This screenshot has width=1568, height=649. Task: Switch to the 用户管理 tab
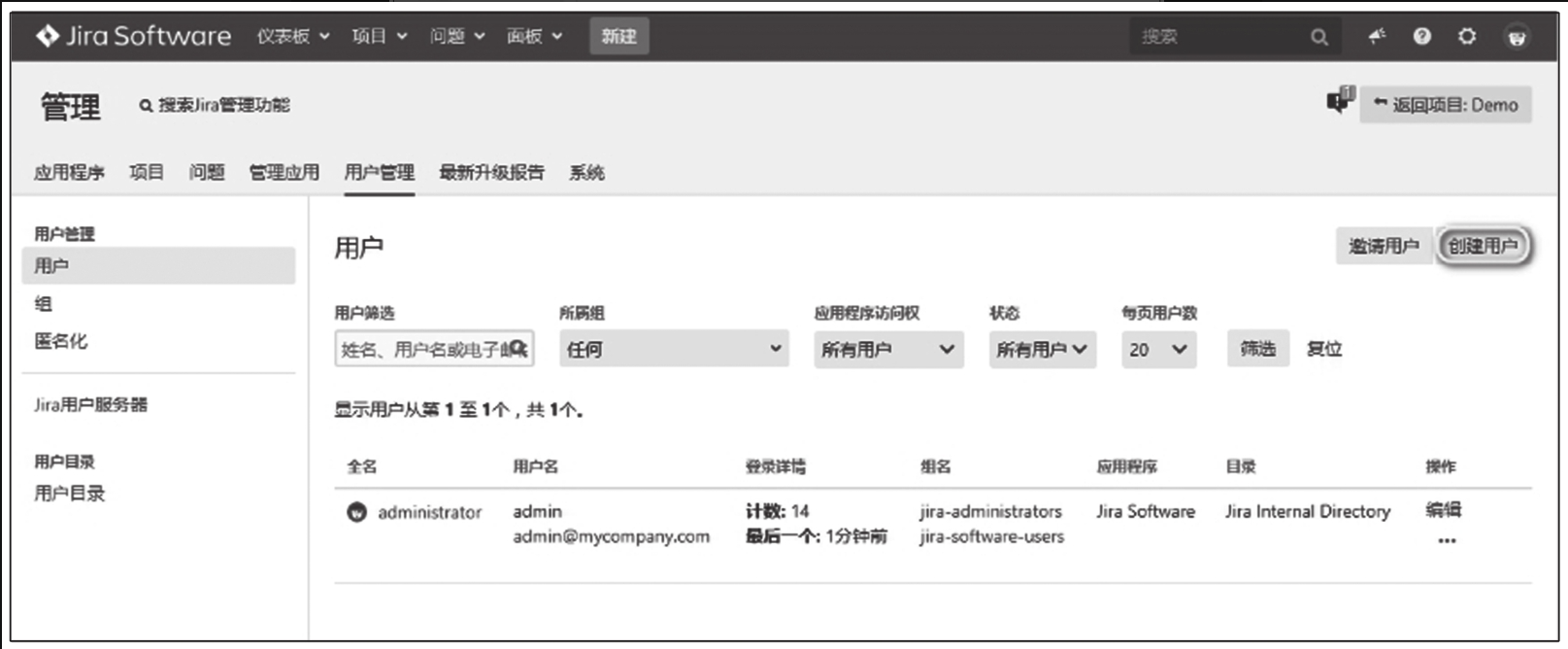pos(380,173)
